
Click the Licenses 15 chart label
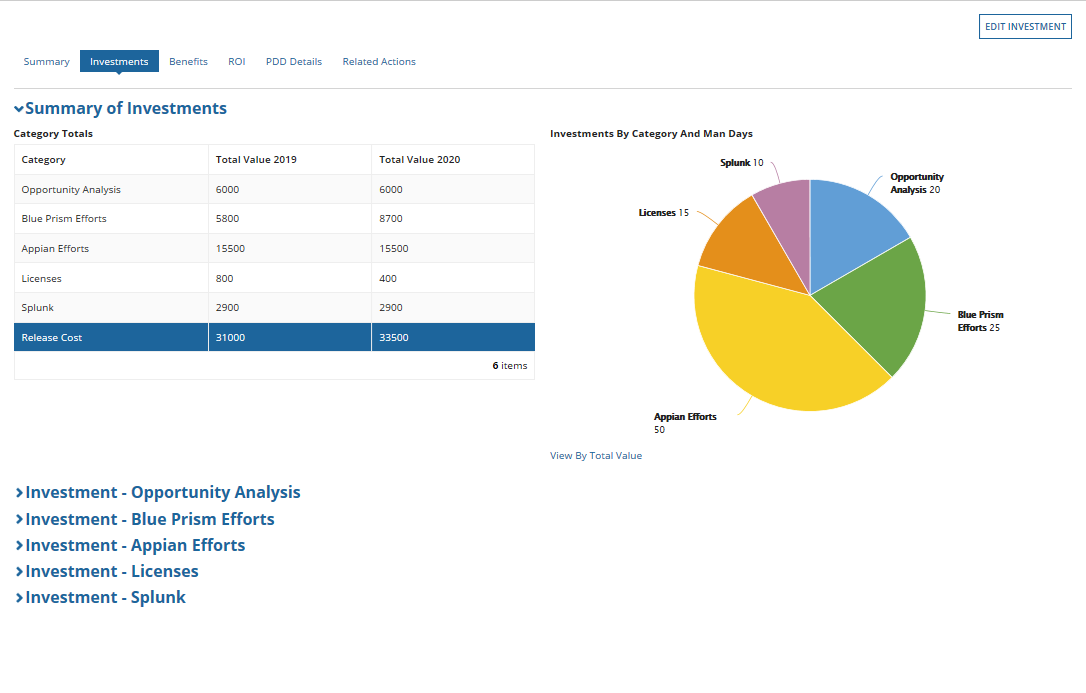(x=664, y=213)
